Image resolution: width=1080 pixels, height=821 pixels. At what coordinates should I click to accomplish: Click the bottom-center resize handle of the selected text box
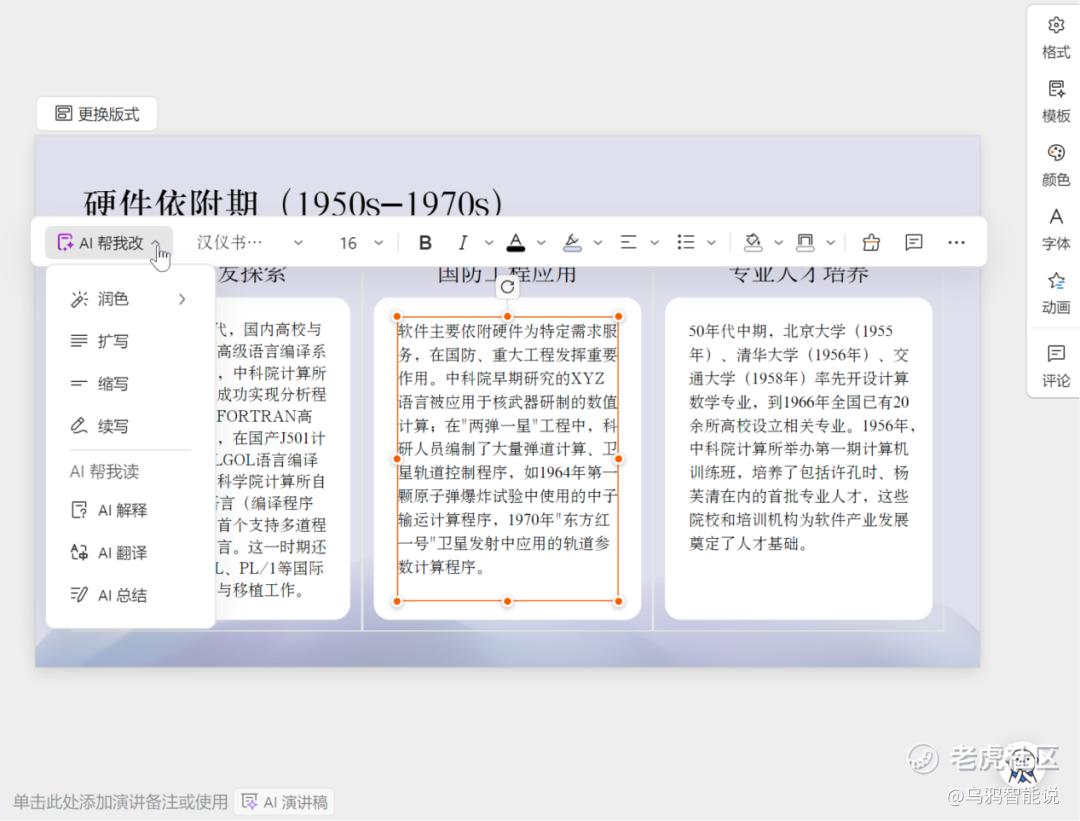click(x=508, y=601)
